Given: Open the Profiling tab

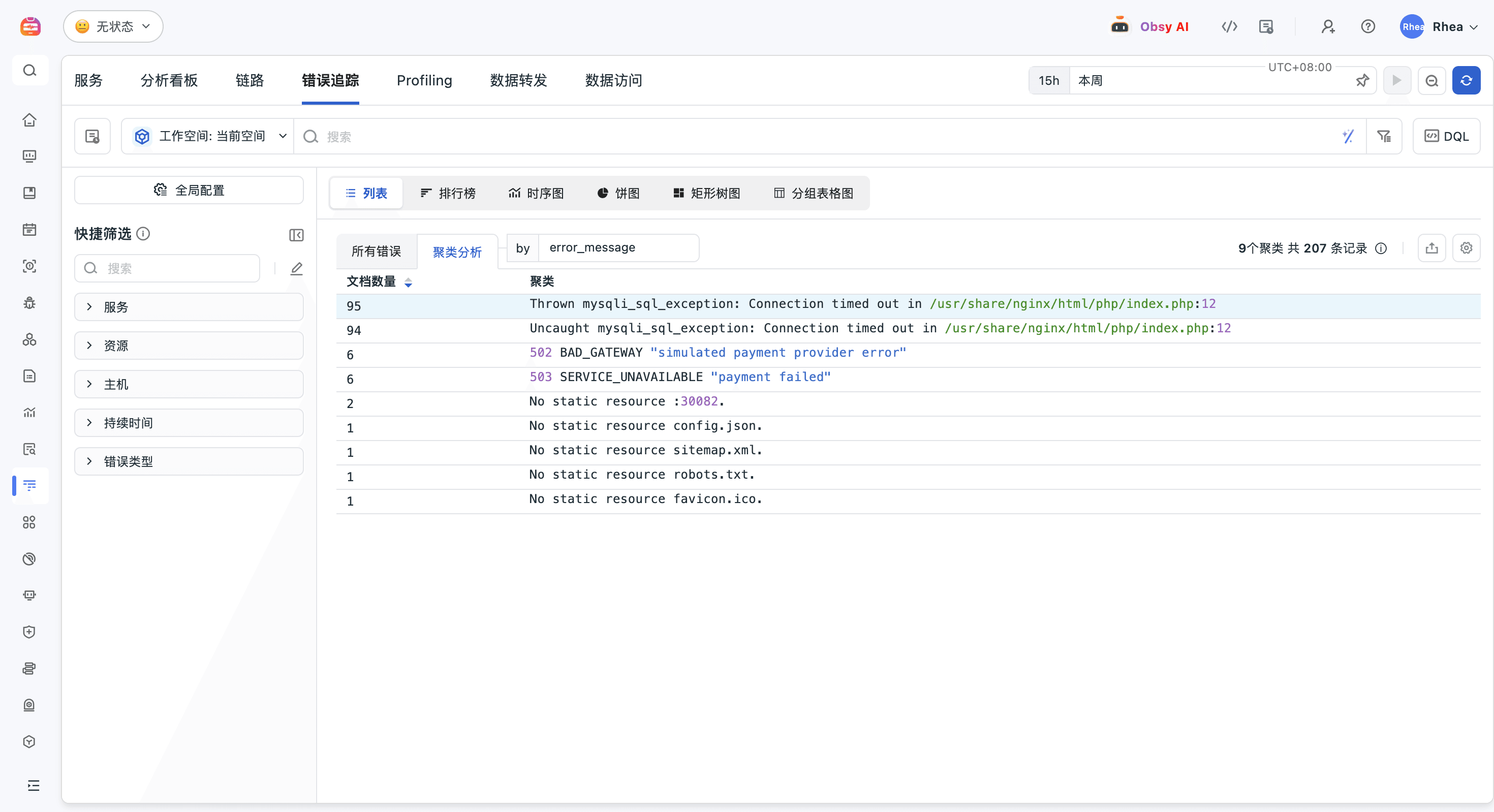Looking at the screenshot, I should (x=424, y=81).
